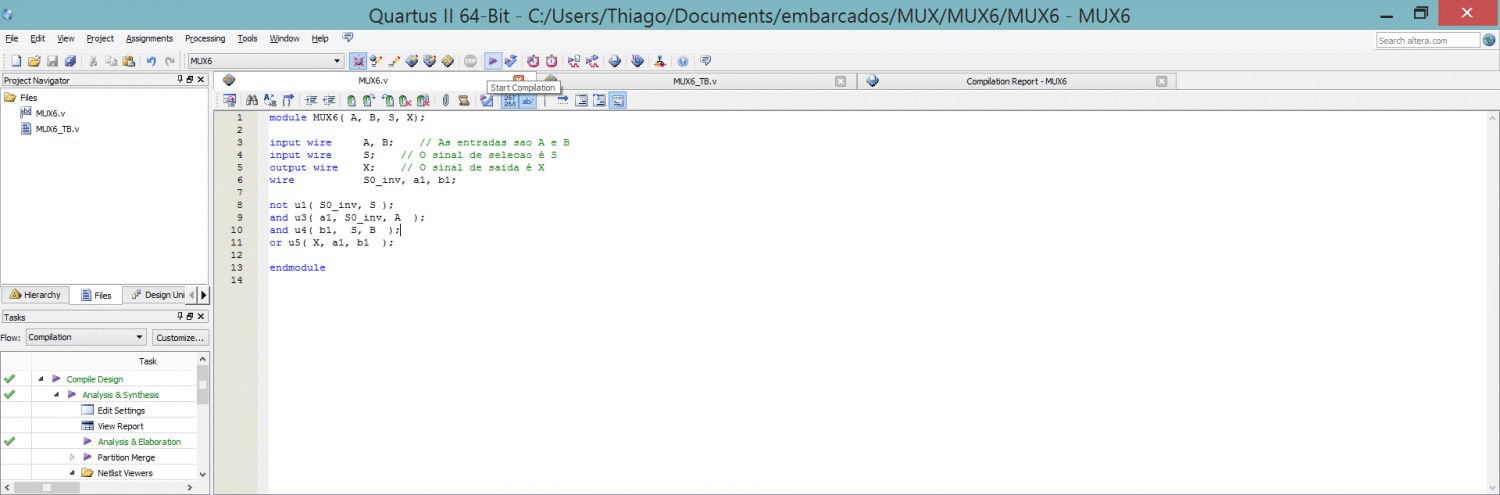Switch to the MUX6_TB.v tab
This screenshot has height=495, width=1500.
pos(694,81)
